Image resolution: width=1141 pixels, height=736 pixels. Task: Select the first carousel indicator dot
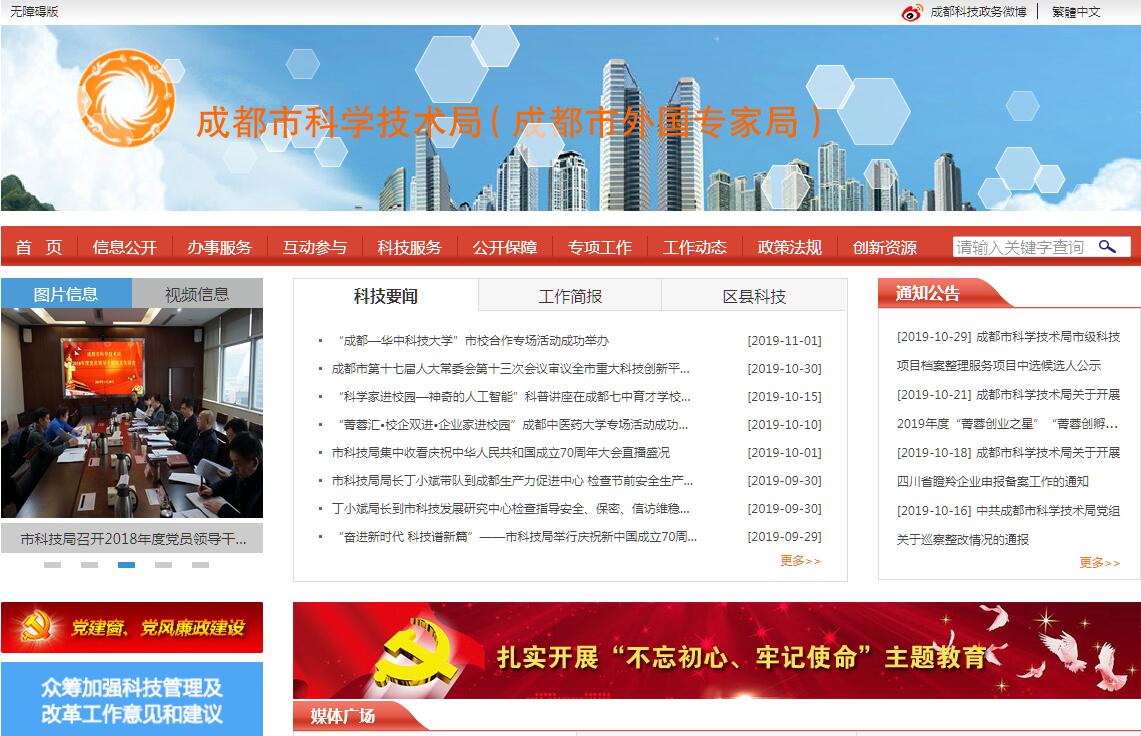point(52,565)
